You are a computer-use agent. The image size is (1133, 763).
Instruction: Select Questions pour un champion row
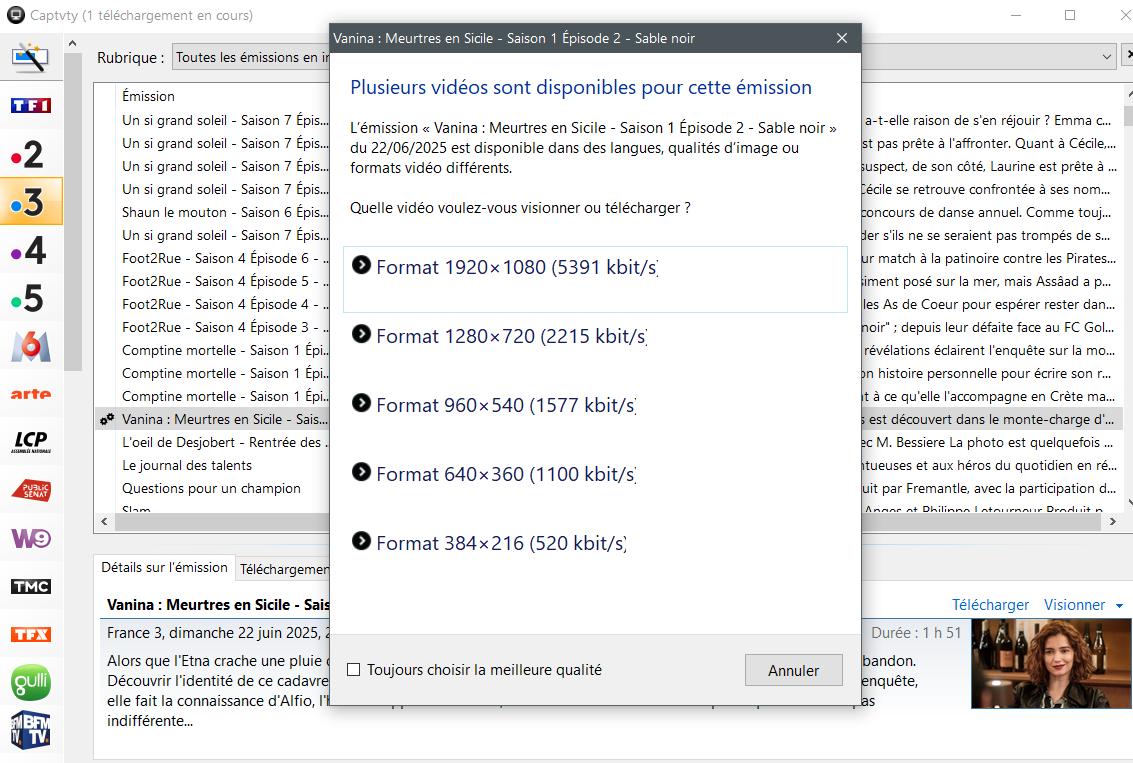click(211, 489)
